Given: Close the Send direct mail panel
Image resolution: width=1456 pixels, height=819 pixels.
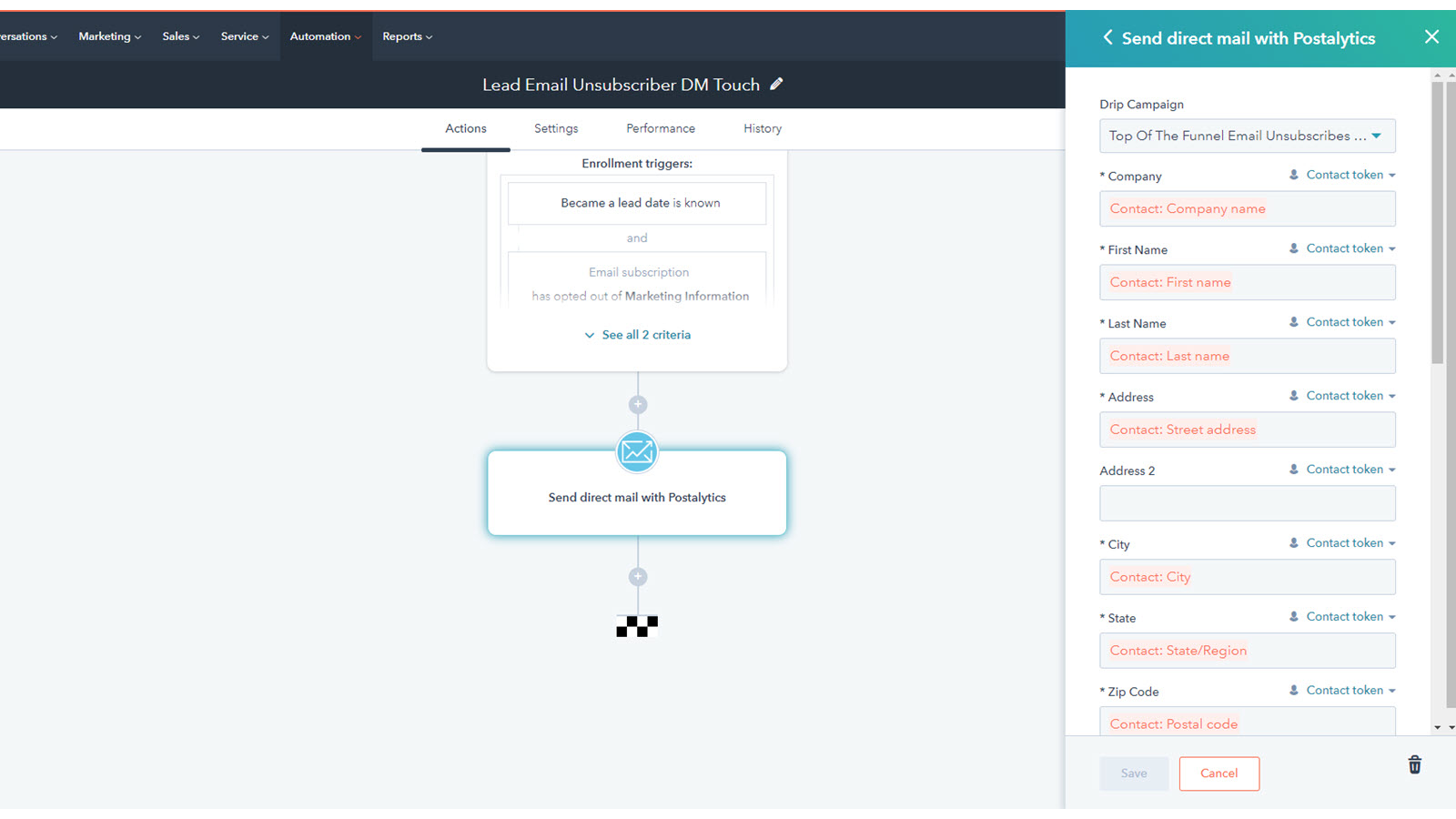Looking at the screenshot, I should (1431, 36).
